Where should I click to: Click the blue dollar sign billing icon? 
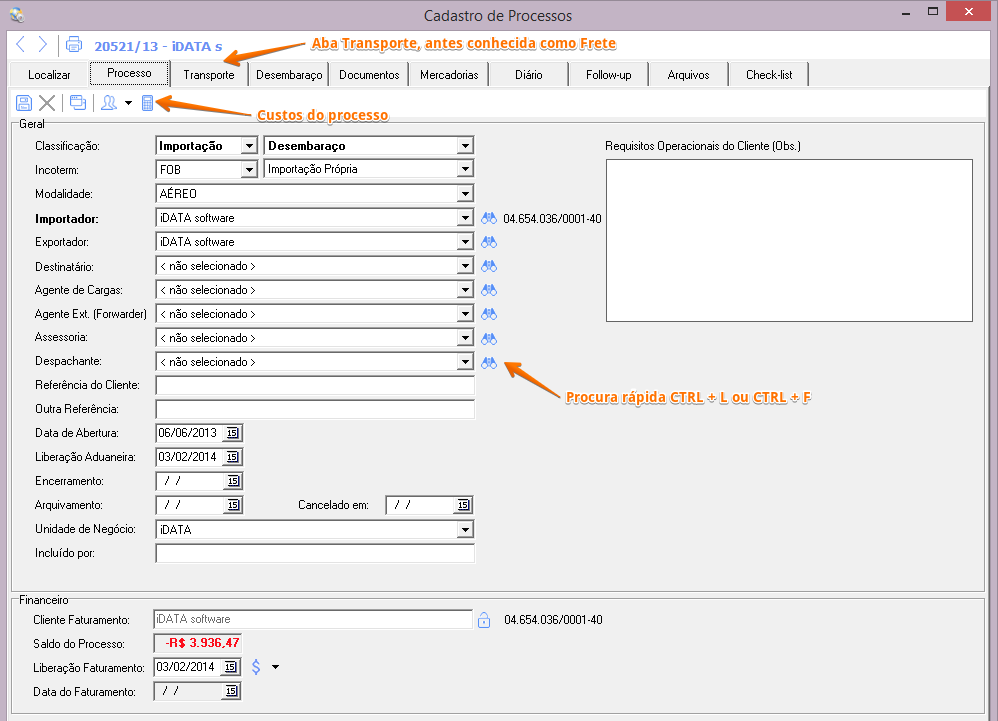click(x=256, y=667)
